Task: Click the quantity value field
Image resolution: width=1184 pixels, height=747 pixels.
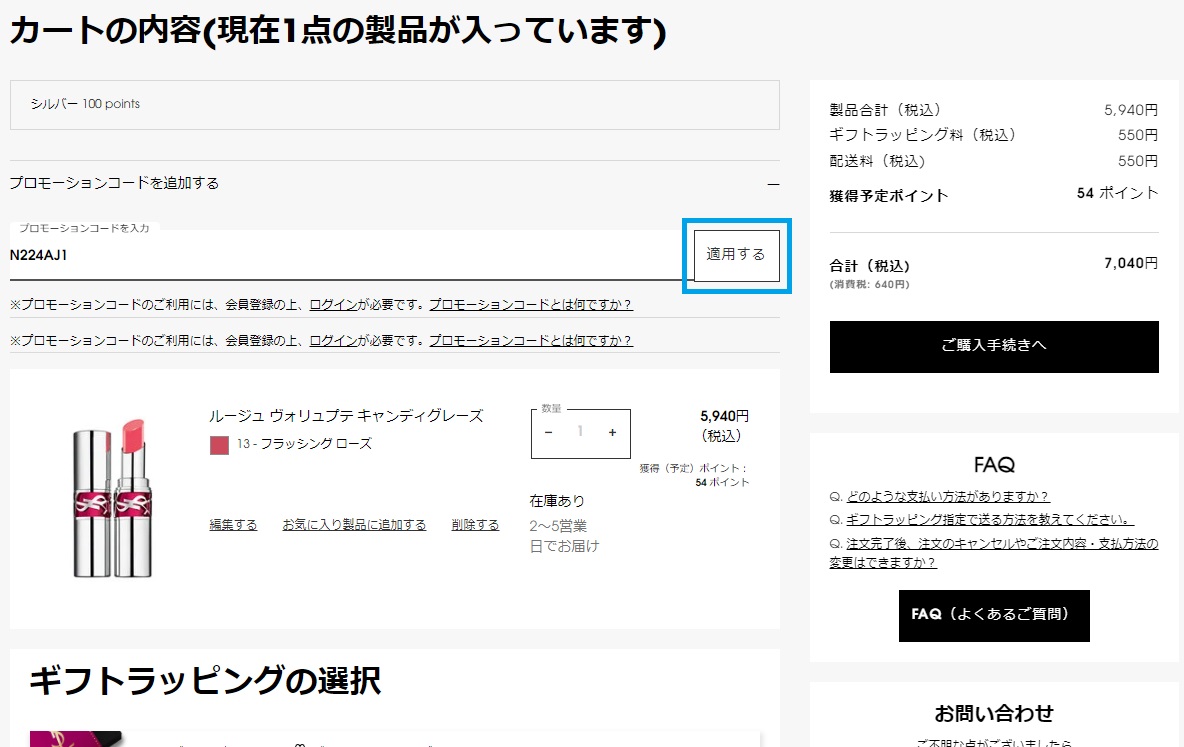Action: point(580,432)
